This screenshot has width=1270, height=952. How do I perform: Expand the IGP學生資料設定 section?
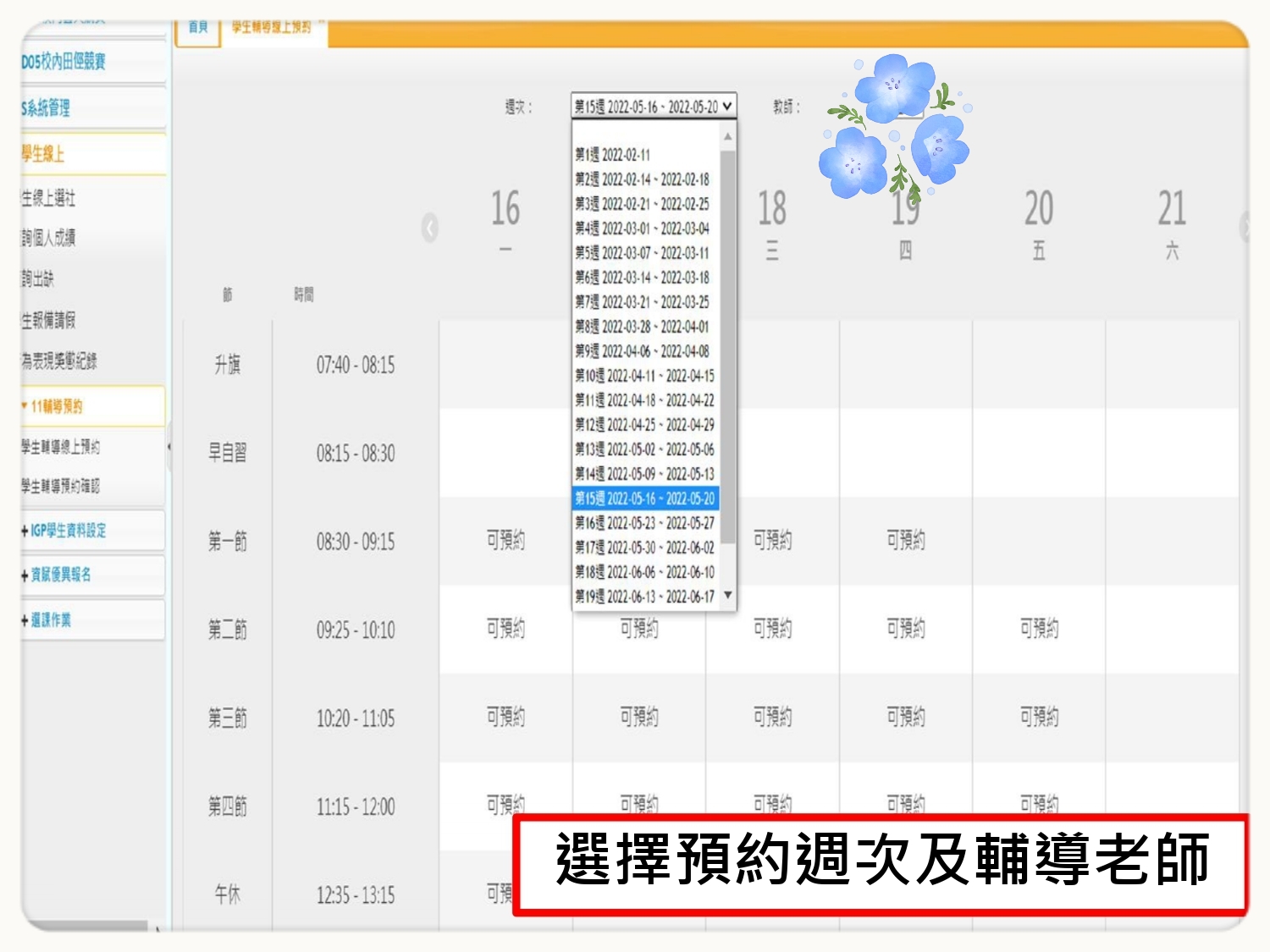click(68, 531)
